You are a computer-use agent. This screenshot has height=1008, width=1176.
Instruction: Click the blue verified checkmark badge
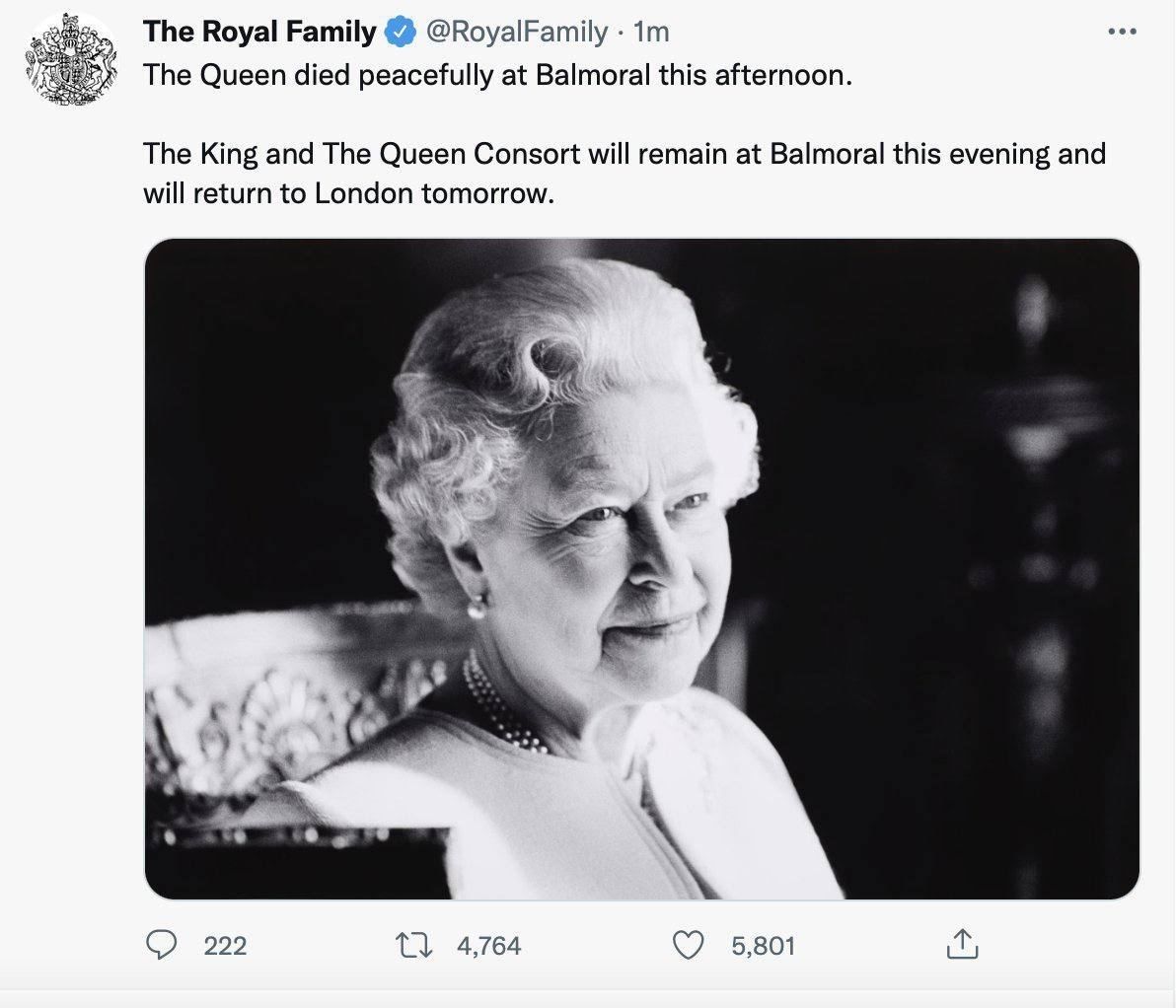coord(398,33)
